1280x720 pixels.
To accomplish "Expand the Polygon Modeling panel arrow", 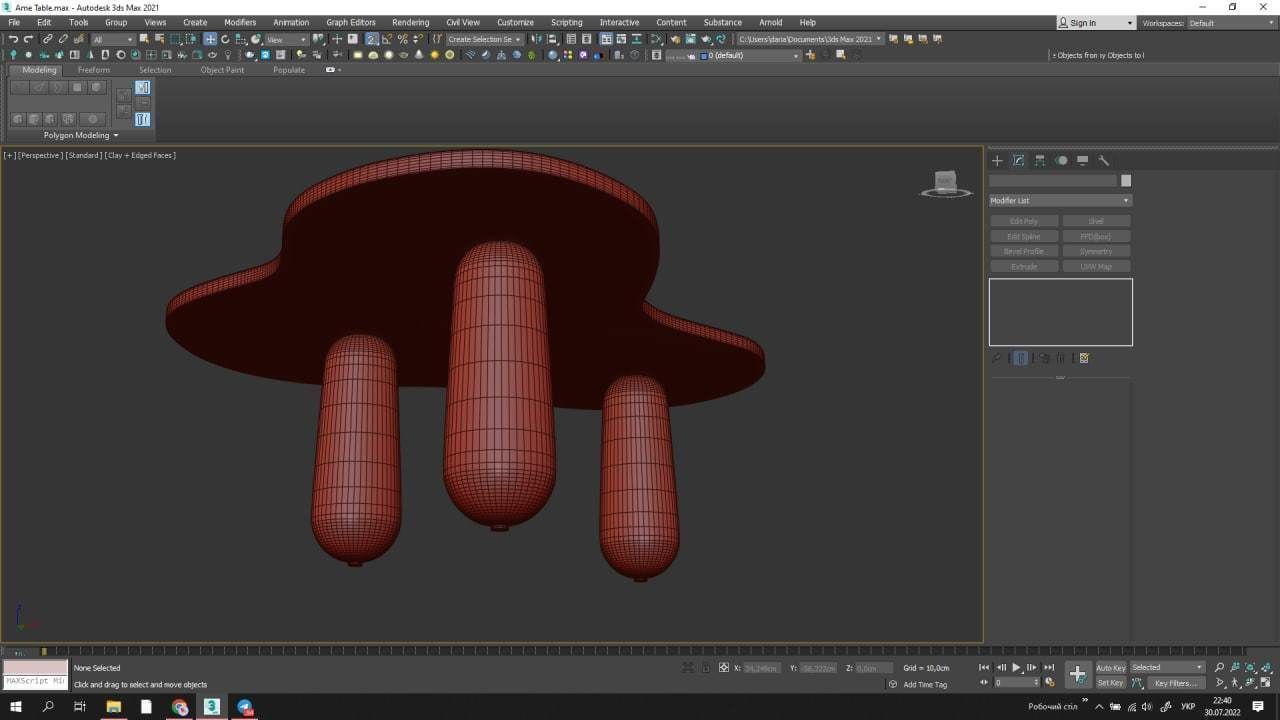I will click(x=116, y=135).
